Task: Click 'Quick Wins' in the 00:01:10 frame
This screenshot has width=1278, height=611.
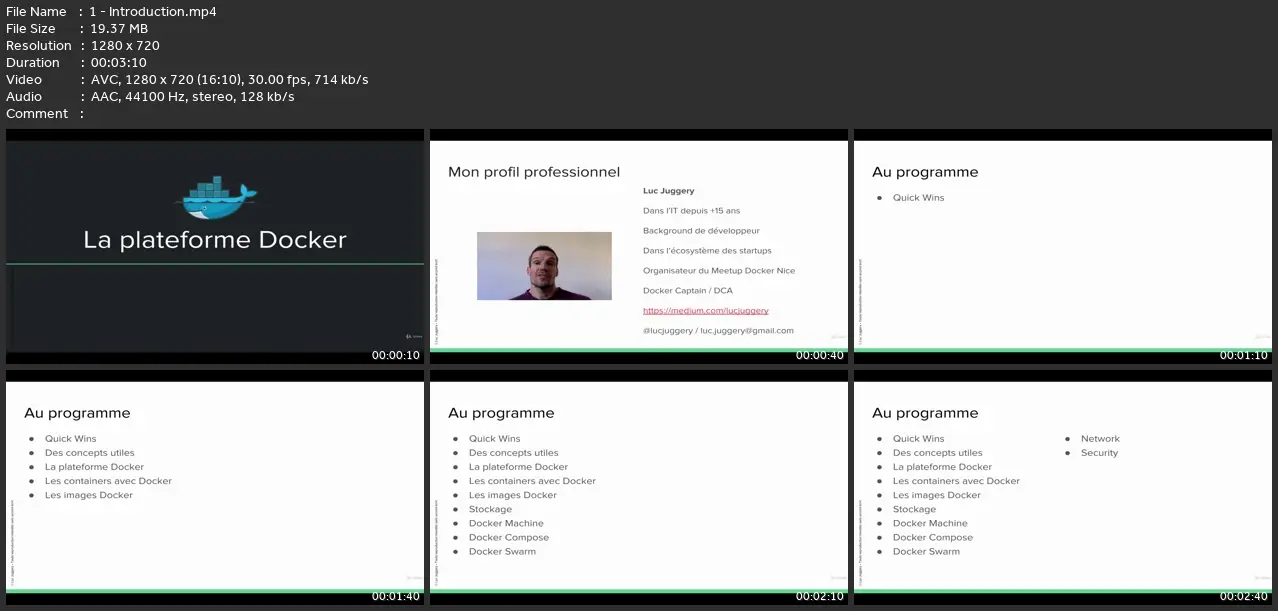Action: 919,198
